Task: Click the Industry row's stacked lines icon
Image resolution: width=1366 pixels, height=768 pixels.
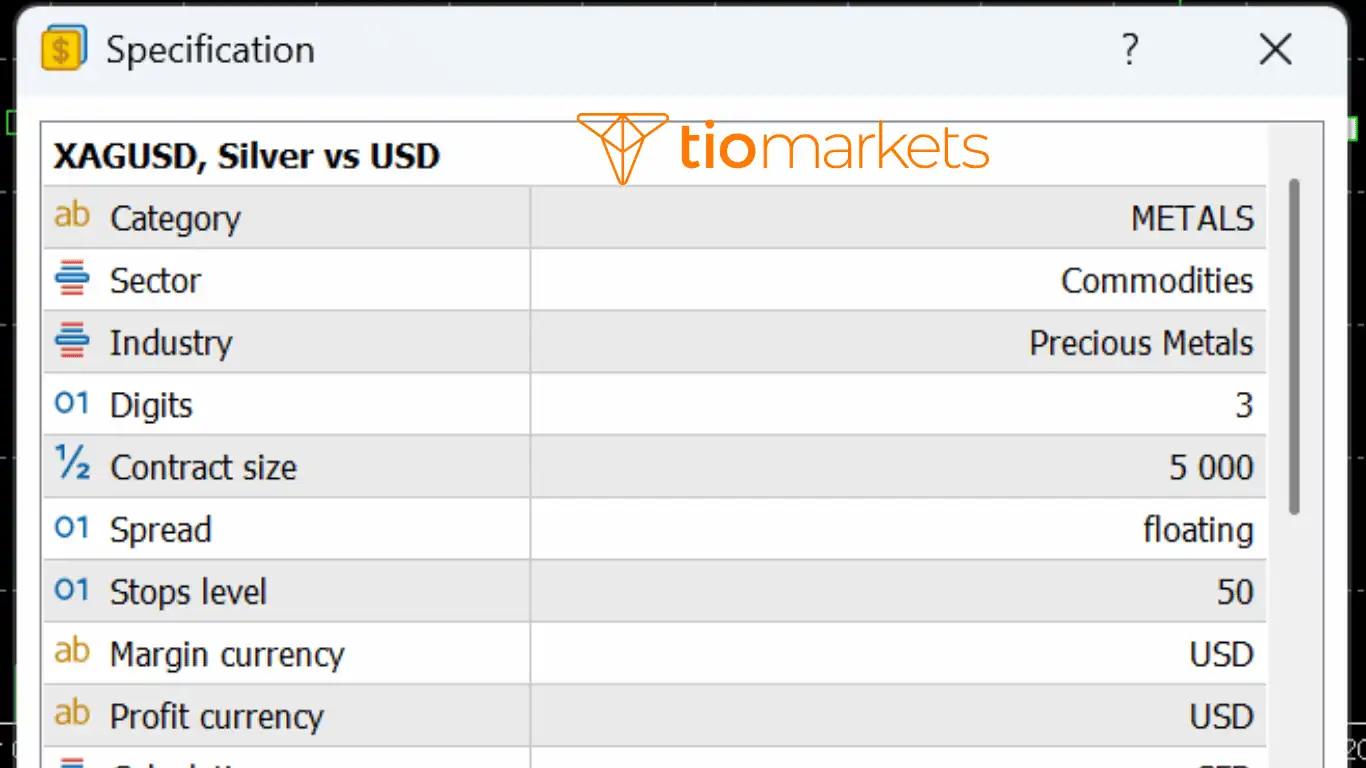Action: point(70,341)
